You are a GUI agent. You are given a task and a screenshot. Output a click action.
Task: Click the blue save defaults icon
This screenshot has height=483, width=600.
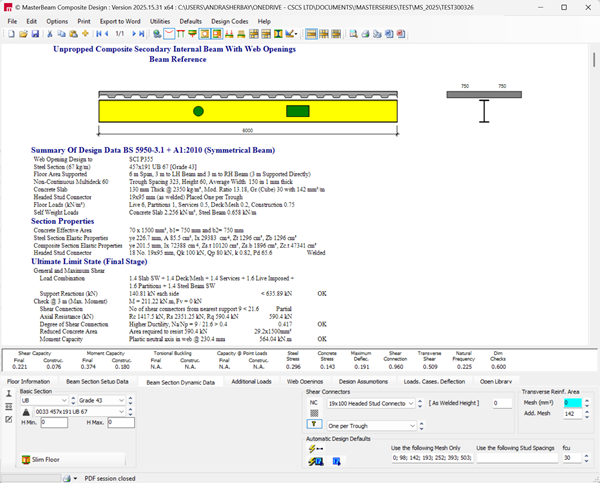pyautogui.click(x=336, y=462)
